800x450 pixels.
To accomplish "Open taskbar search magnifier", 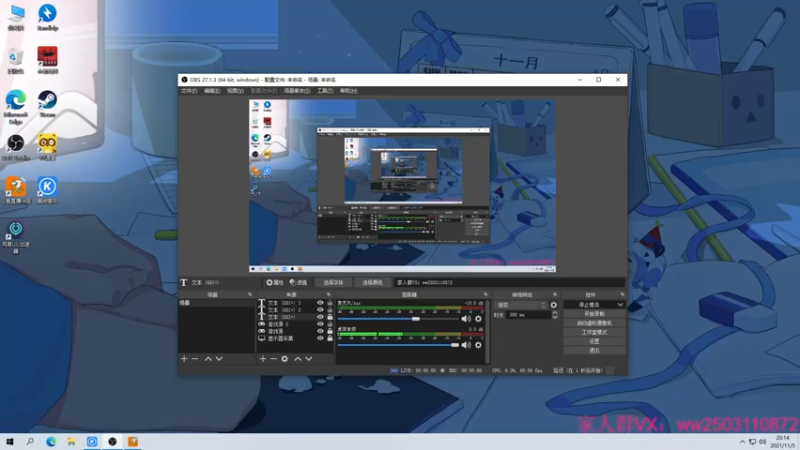I will coord(30,441).
